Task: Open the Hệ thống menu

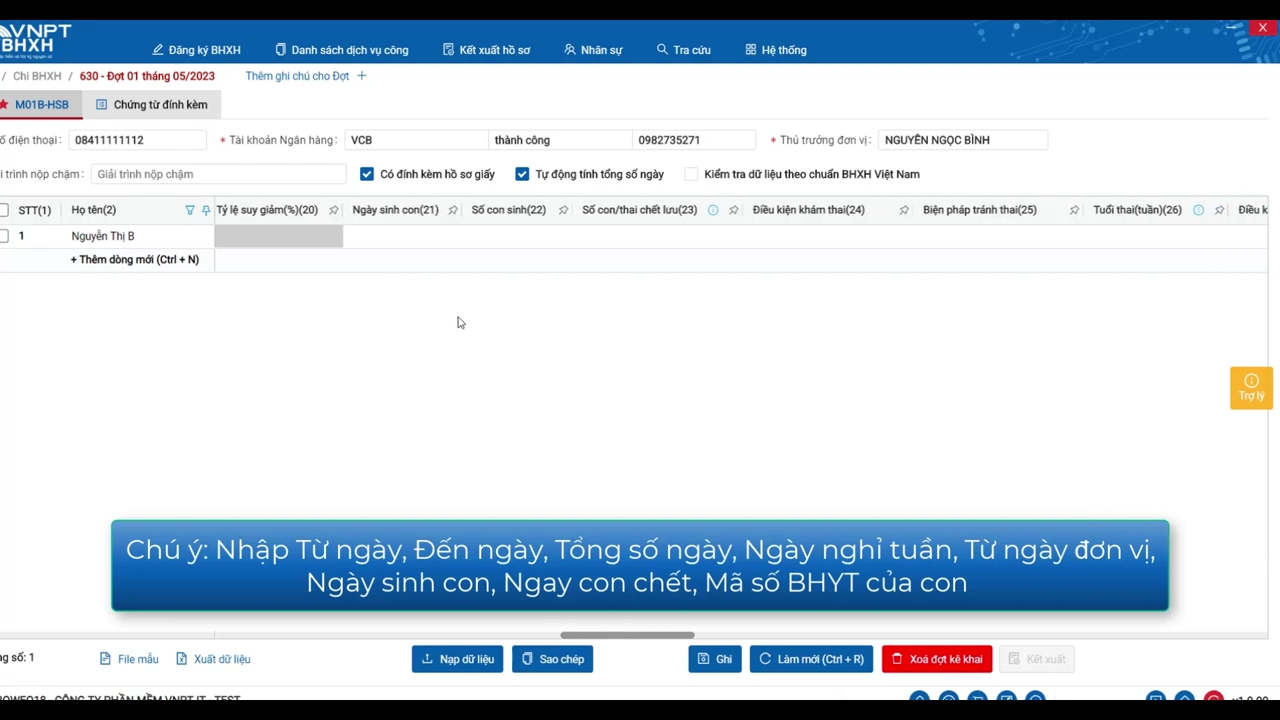Action: 776,50
